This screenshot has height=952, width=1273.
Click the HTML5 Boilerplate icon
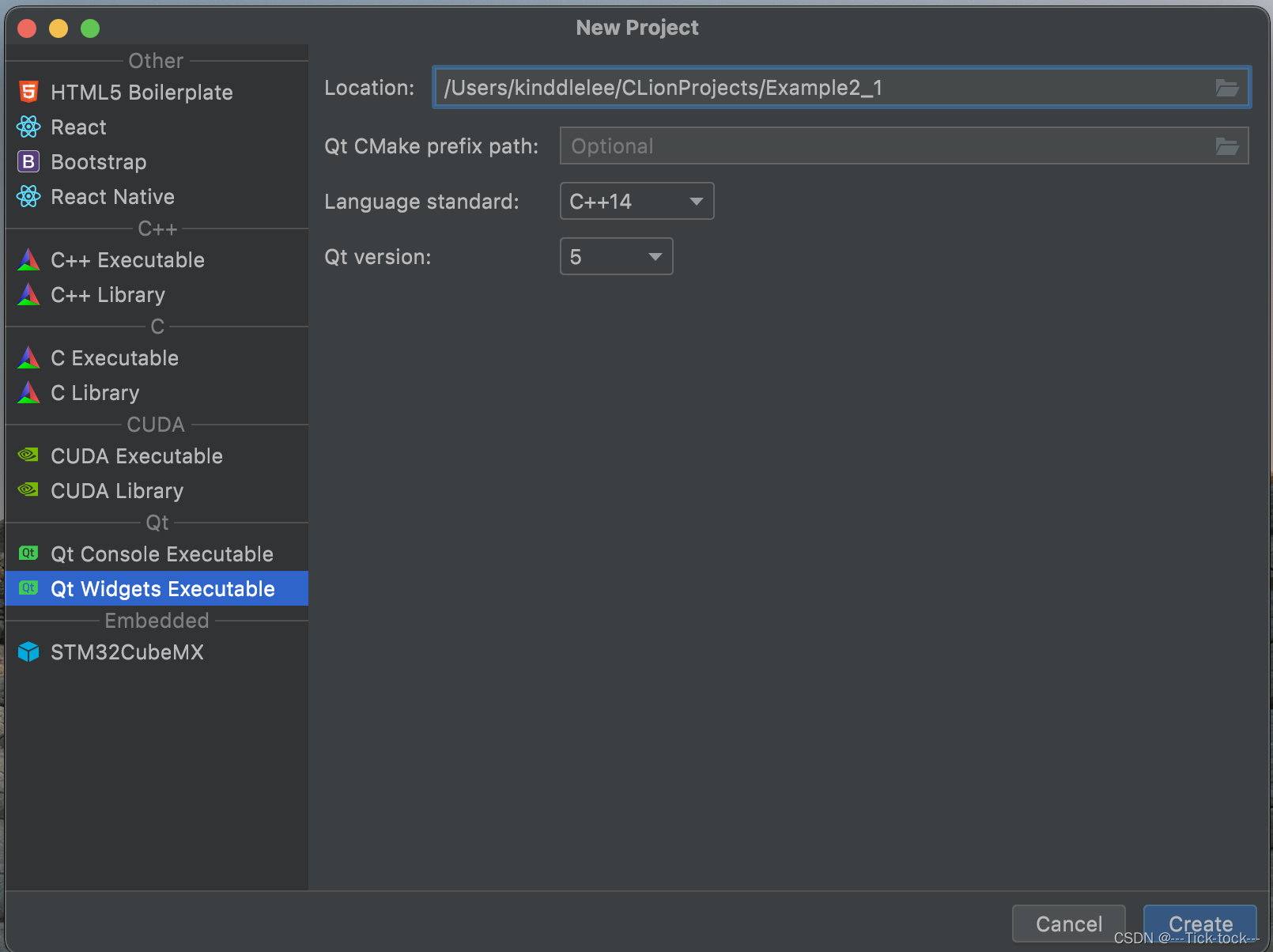[28, 92]
